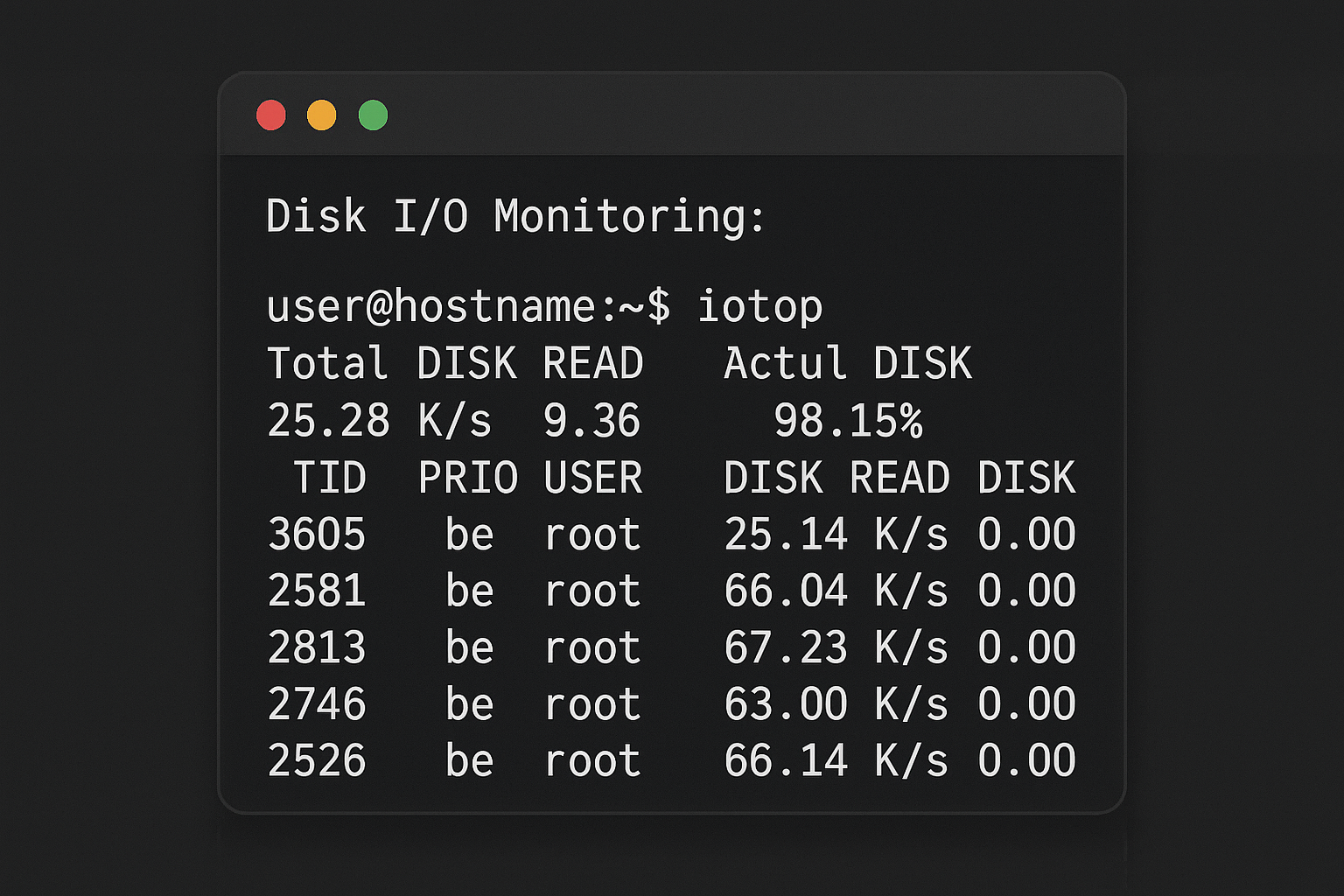Click the 25.28 K/s total read value
The image size is (1344, 896).
coord(379,421)
